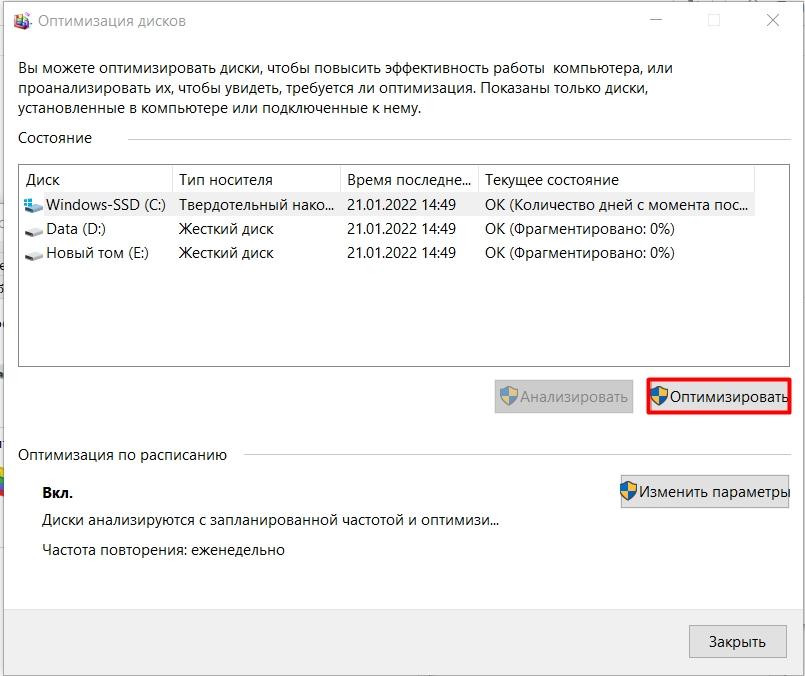
Task: Sort by the Диск column header
Action: point(95,180)
